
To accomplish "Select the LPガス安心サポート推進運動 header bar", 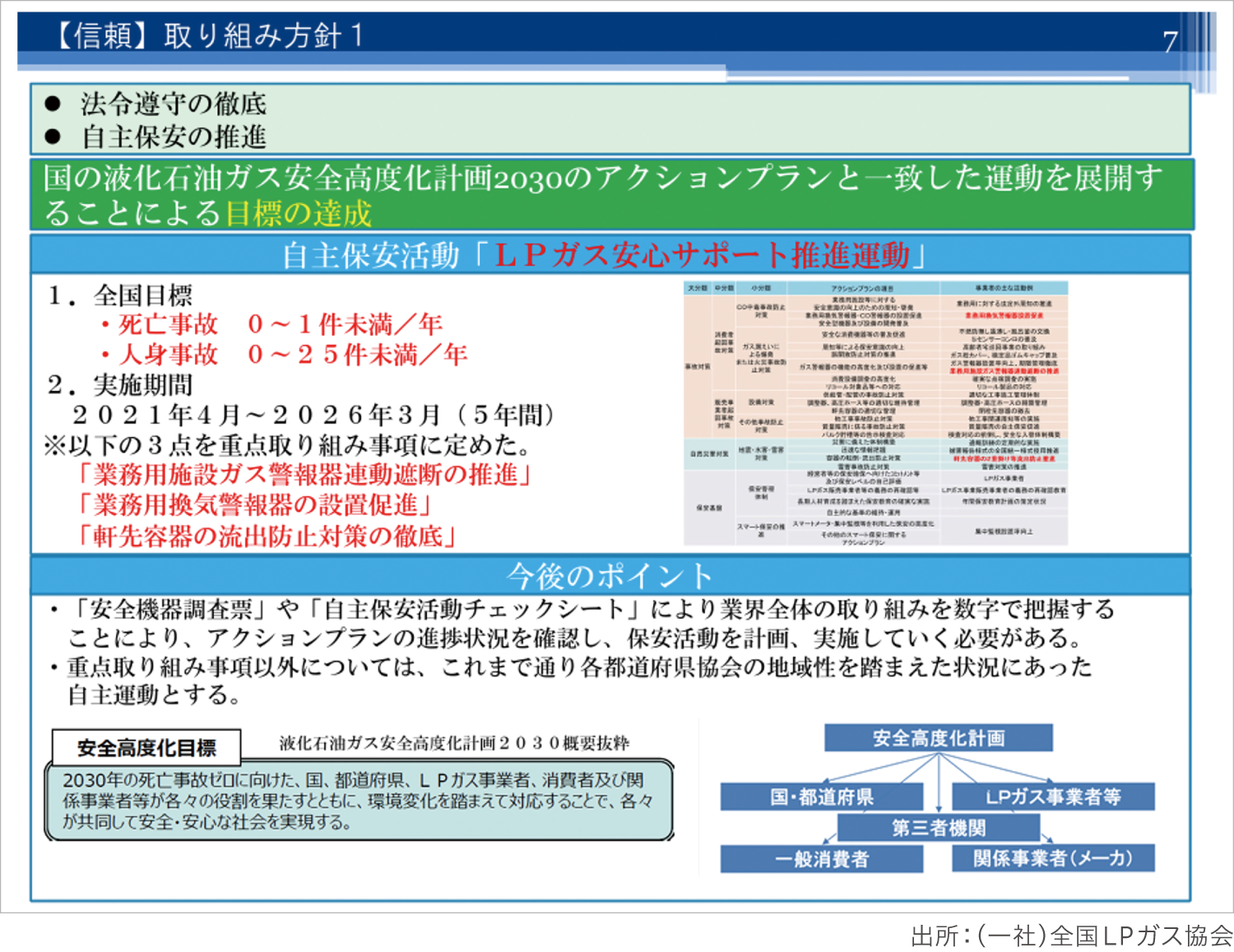I will [610, 255].
